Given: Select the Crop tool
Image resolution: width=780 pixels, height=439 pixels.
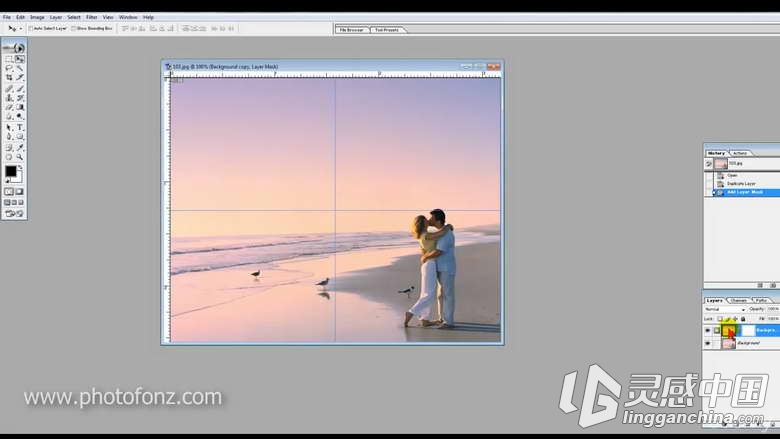Looking at the screenshot, I should click(x=8, y=77).
